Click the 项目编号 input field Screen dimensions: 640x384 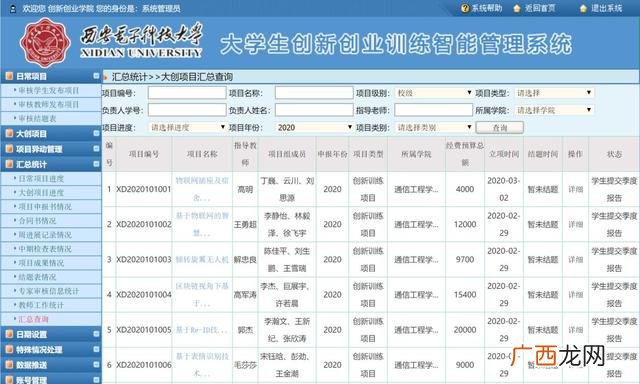pyautogui.click(x=187, y=93)
